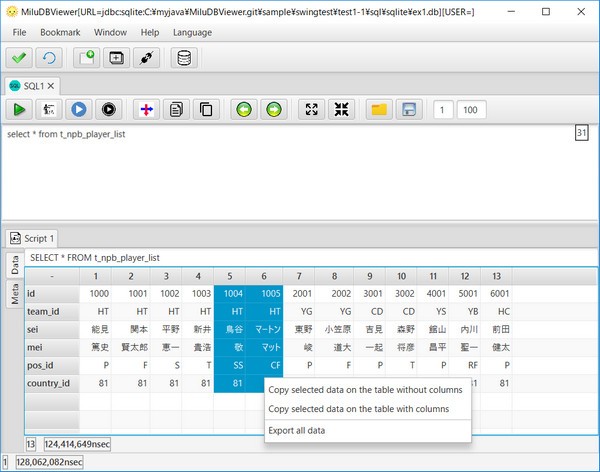Screen dimensions: 600x472
Task: Click the yellow folder open icon
Action: tap(379, 109)
